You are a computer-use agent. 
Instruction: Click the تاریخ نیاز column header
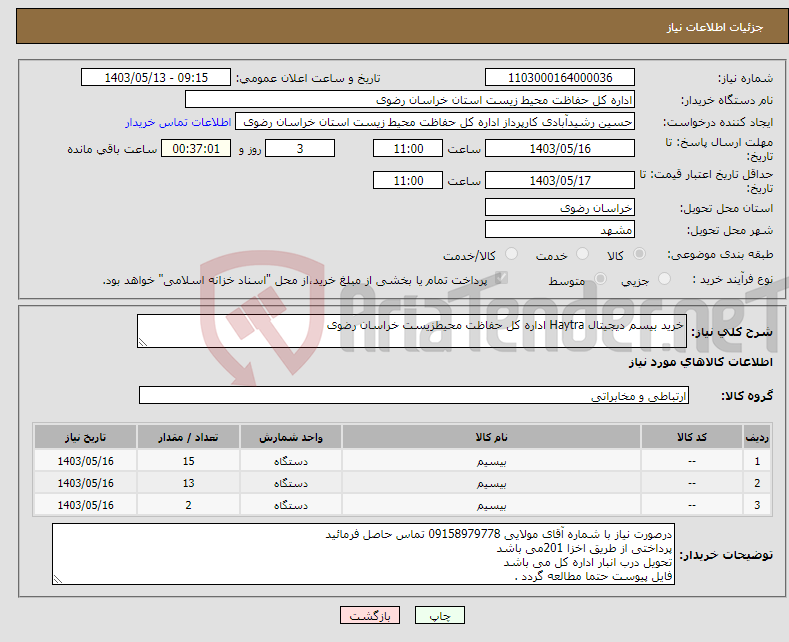pyautogui.click(x=86, y=437)
